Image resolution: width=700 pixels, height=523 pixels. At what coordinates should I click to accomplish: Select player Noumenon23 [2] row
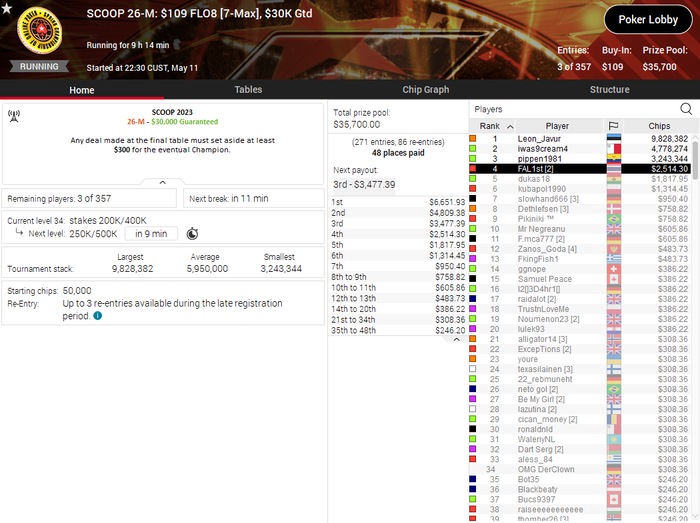pos(579,319)
